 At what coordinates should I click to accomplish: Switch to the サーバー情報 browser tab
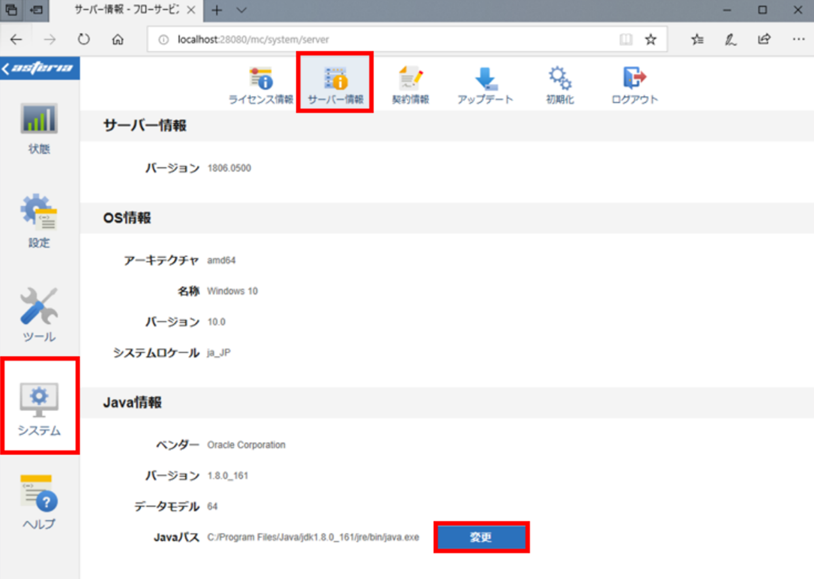point(126,10)
